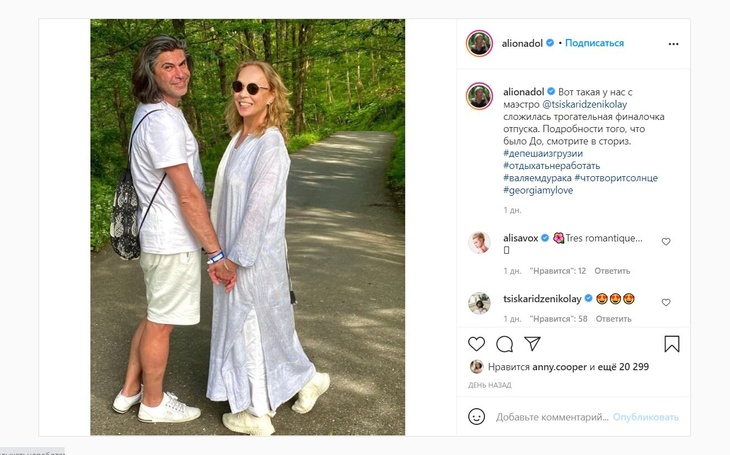Like the alisavox comment with its heart
The width and height of the screenshot is (730, 455).
tap(666, 242)
